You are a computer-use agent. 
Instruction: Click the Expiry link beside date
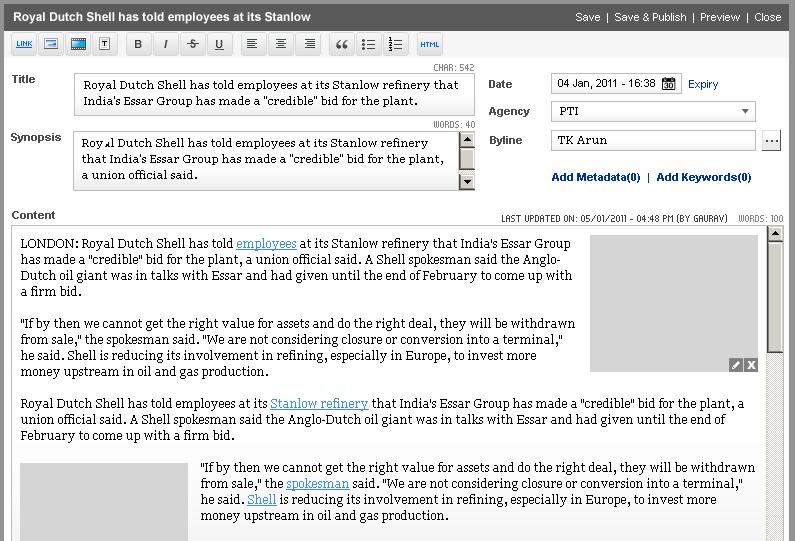pos(703,84)
